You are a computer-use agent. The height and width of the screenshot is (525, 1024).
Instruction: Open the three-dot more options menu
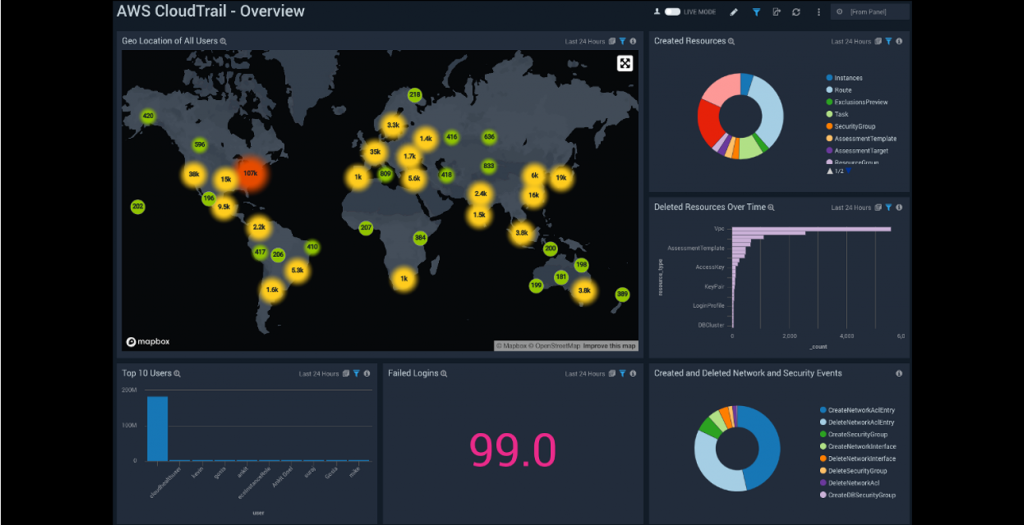pyautogui.click(x=818, y=12)
